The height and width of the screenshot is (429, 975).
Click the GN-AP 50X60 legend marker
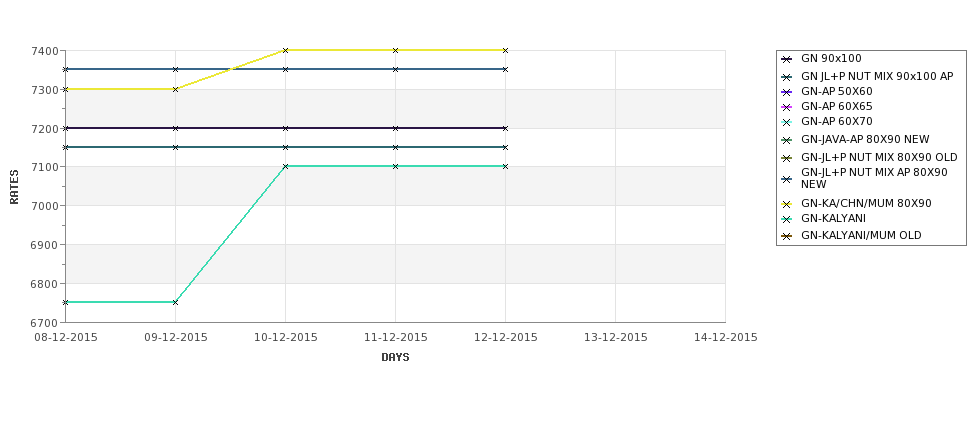point(787,92)
